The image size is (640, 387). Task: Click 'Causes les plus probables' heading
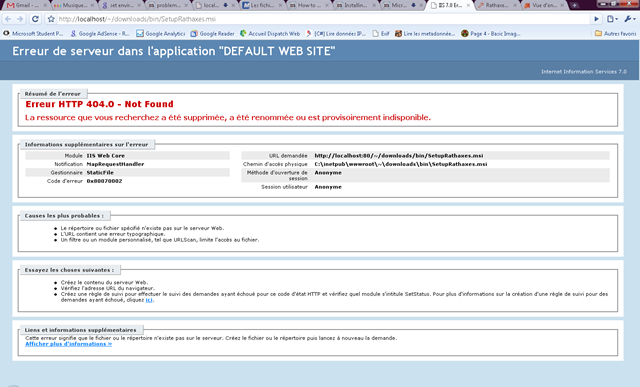(x=64, y=216)
